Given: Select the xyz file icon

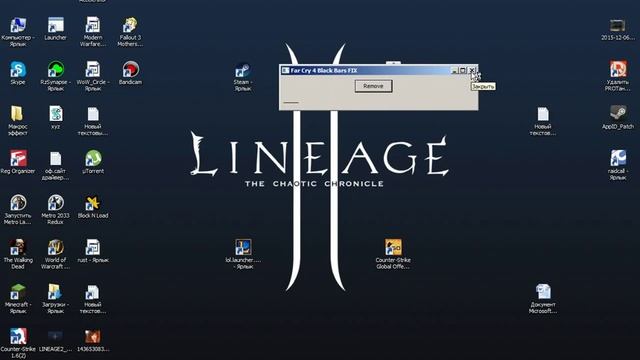Looking at the screenshot, I should pos(56,114).
